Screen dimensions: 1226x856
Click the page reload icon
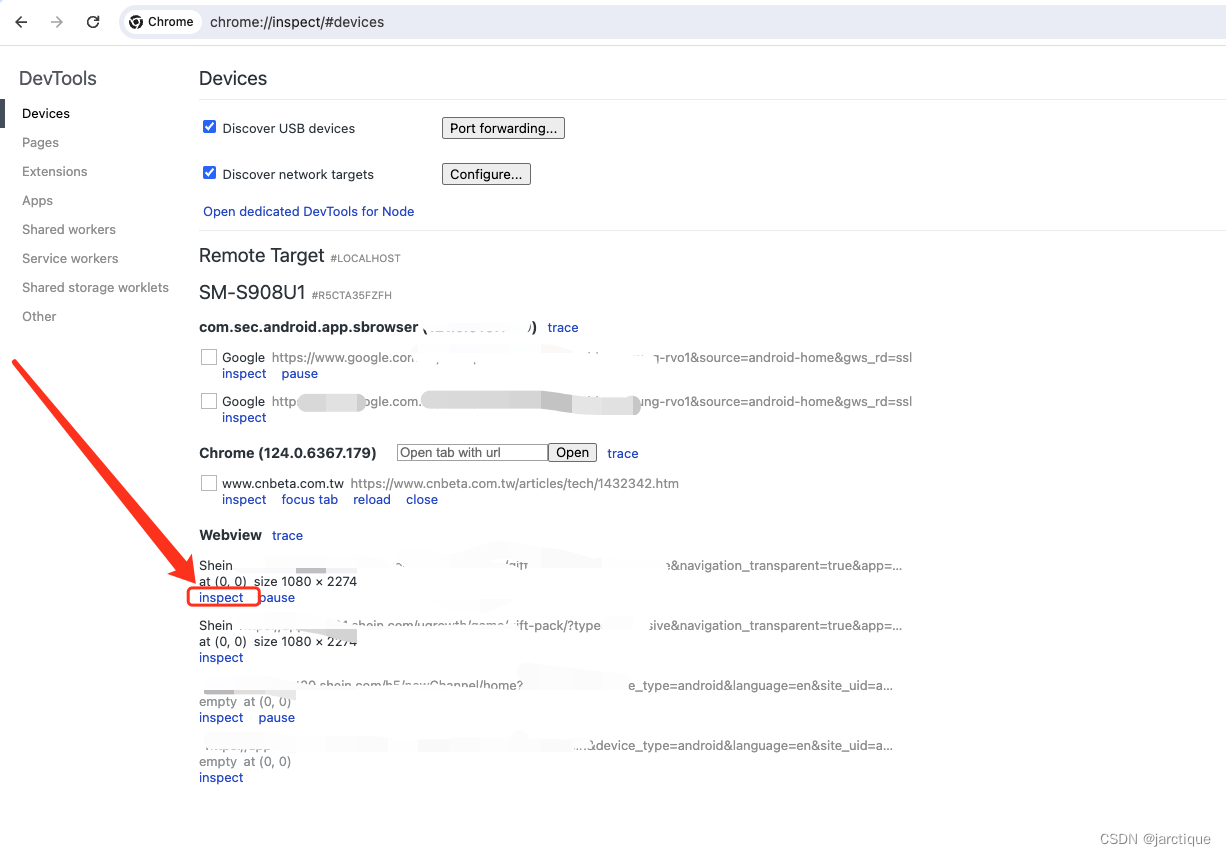[x=93, y=21]
